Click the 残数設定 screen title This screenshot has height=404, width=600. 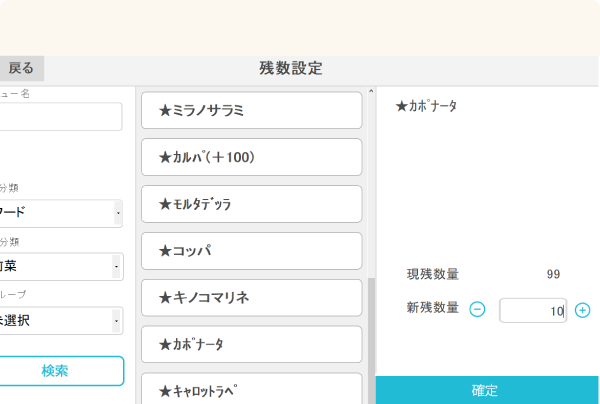(x=290, y=68)
